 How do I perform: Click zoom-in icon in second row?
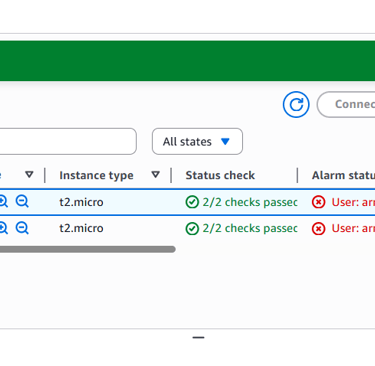pyautogui.click(x=3, y=228)
